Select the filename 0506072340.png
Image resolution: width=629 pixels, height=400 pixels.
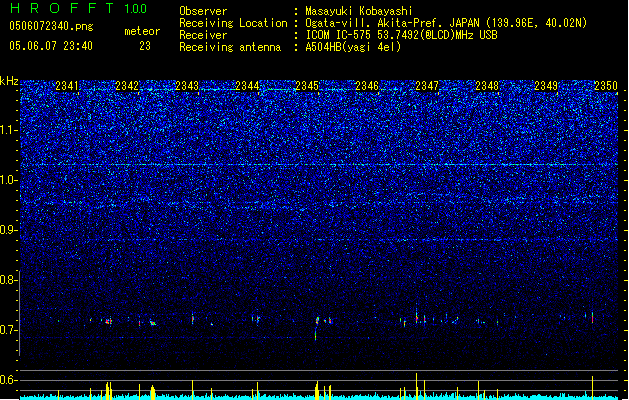[51, 26]
